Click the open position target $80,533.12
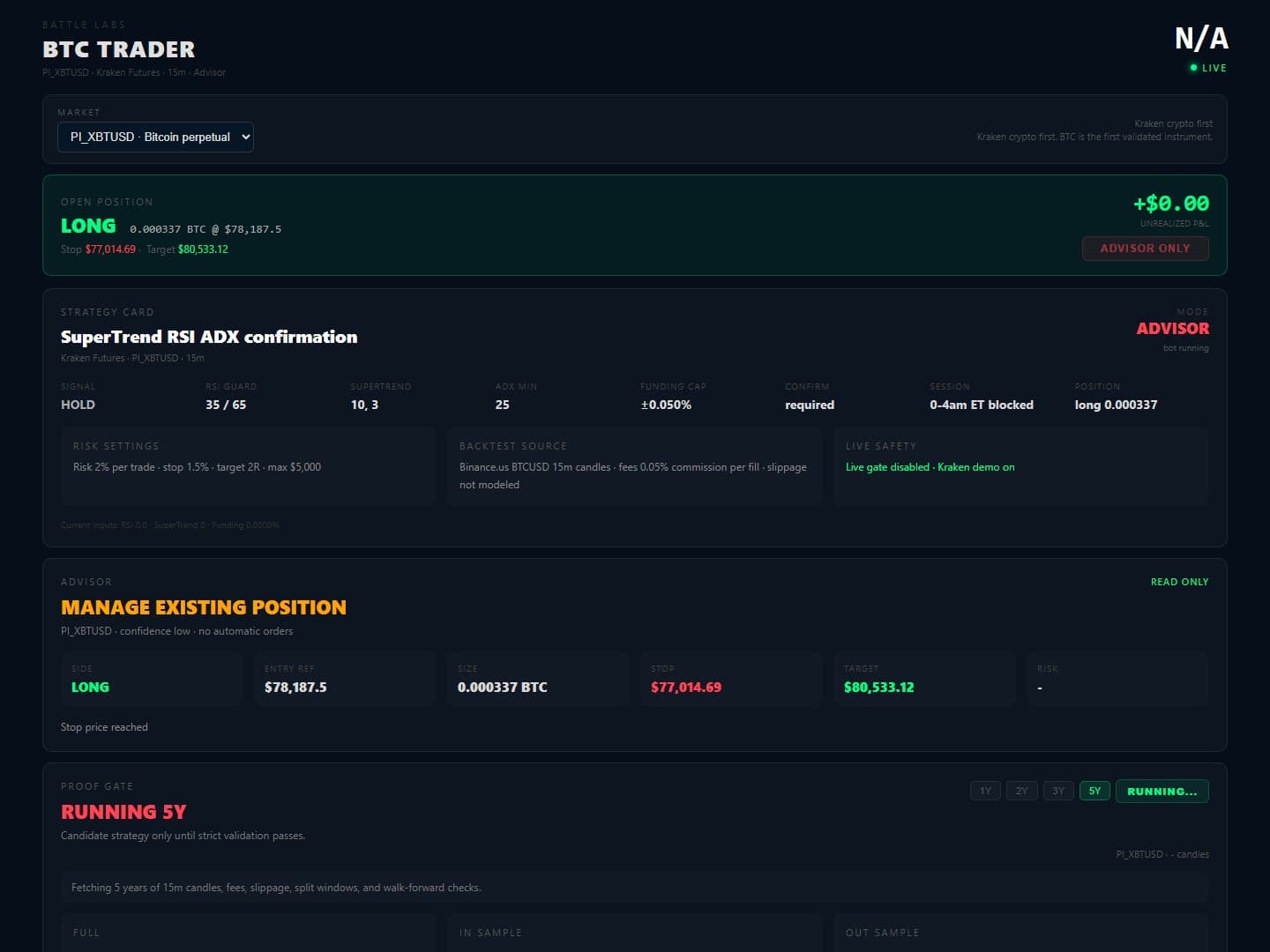 point(203,249)
